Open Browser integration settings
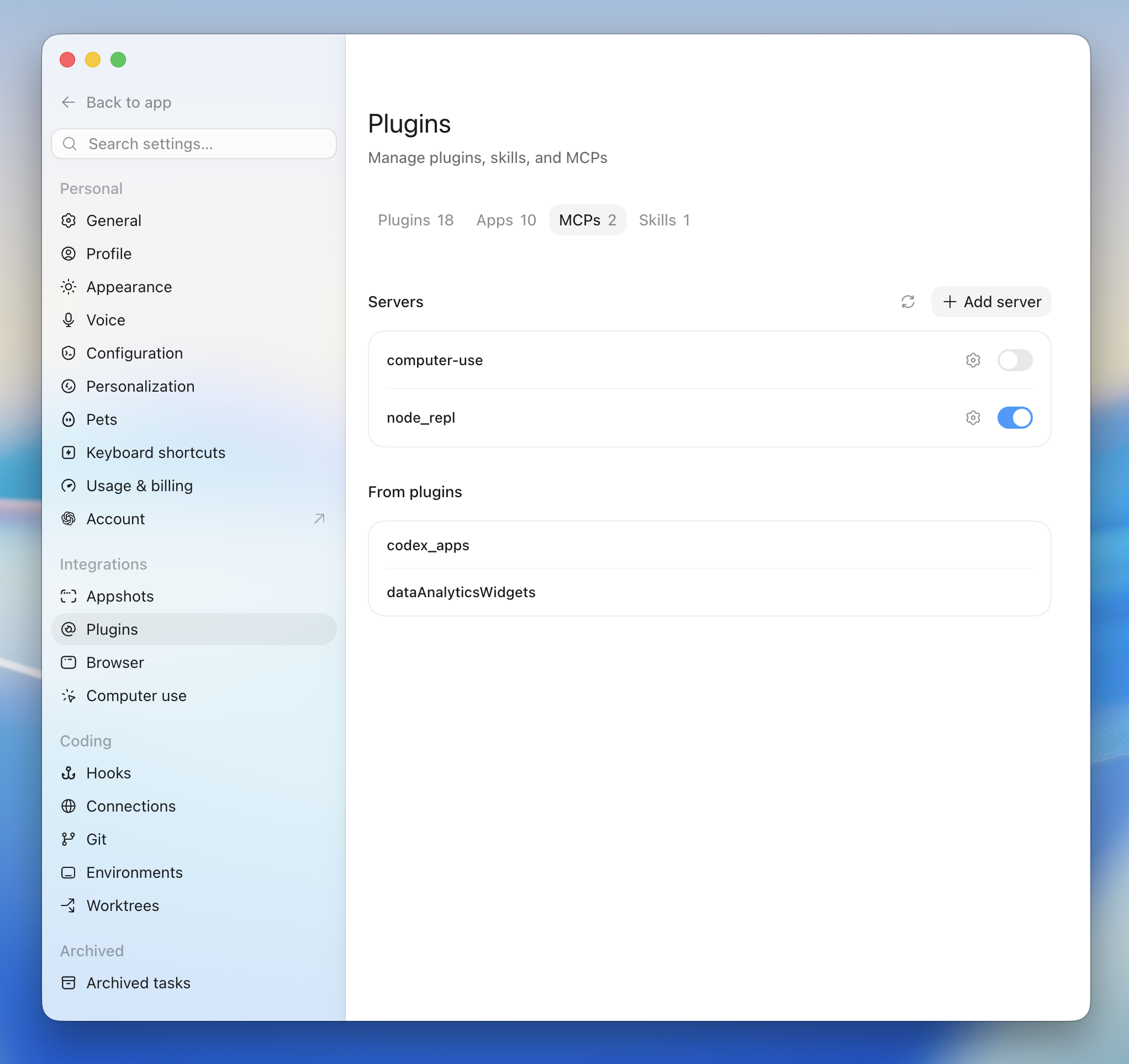The image size is (1129, 1064). click(194, 662)
